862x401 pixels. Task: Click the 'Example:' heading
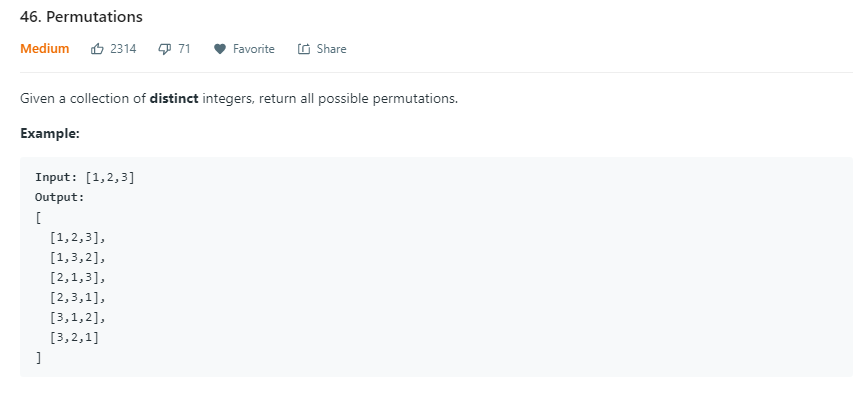49,133
